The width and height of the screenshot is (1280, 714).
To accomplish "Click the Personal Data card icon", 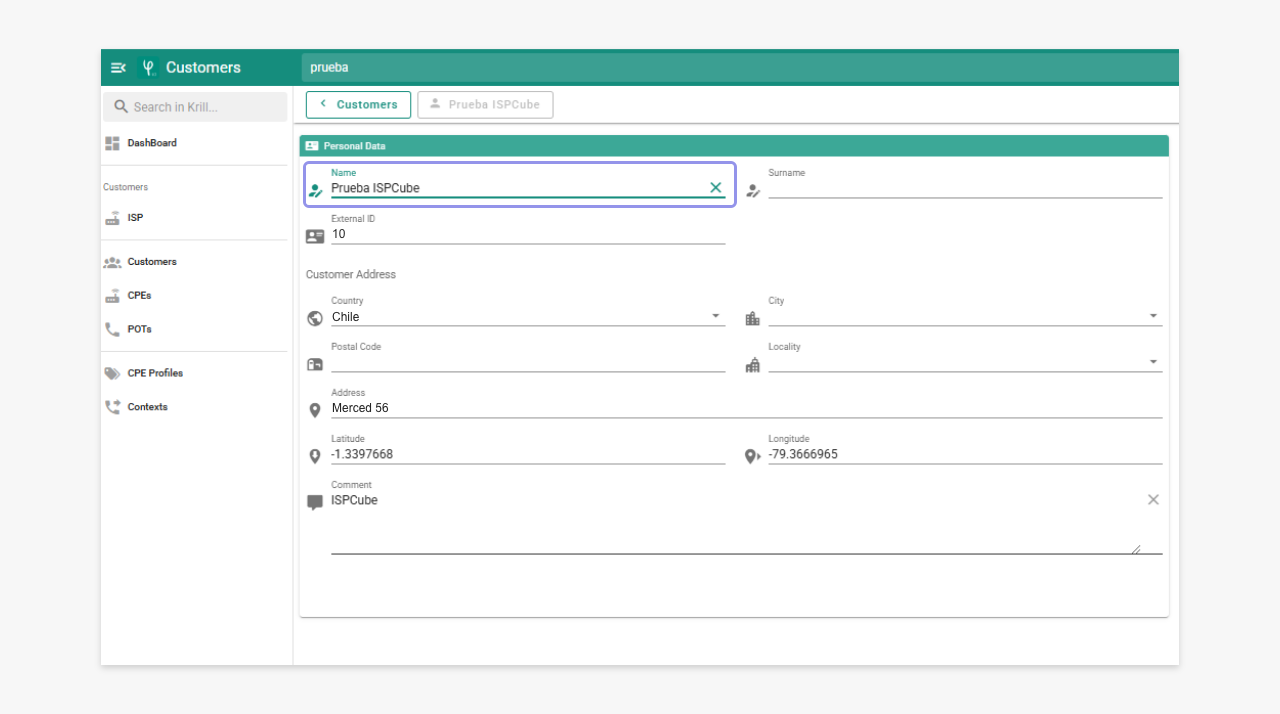I will (x=312, y=146).
